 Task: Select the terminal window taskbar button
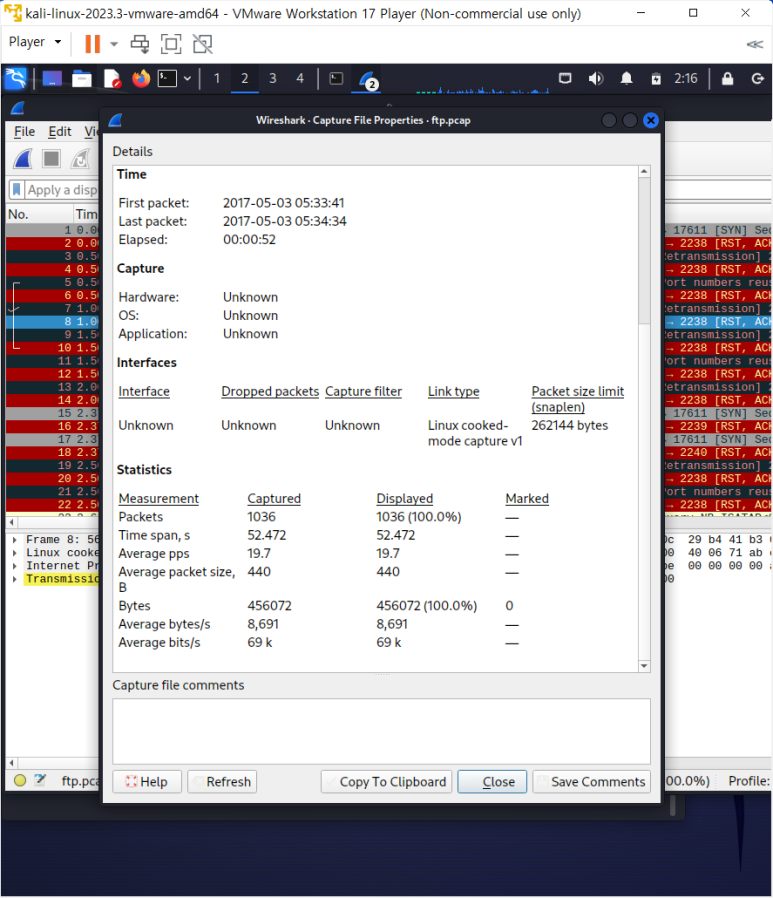pyautogui.click(x=336, y=78)
